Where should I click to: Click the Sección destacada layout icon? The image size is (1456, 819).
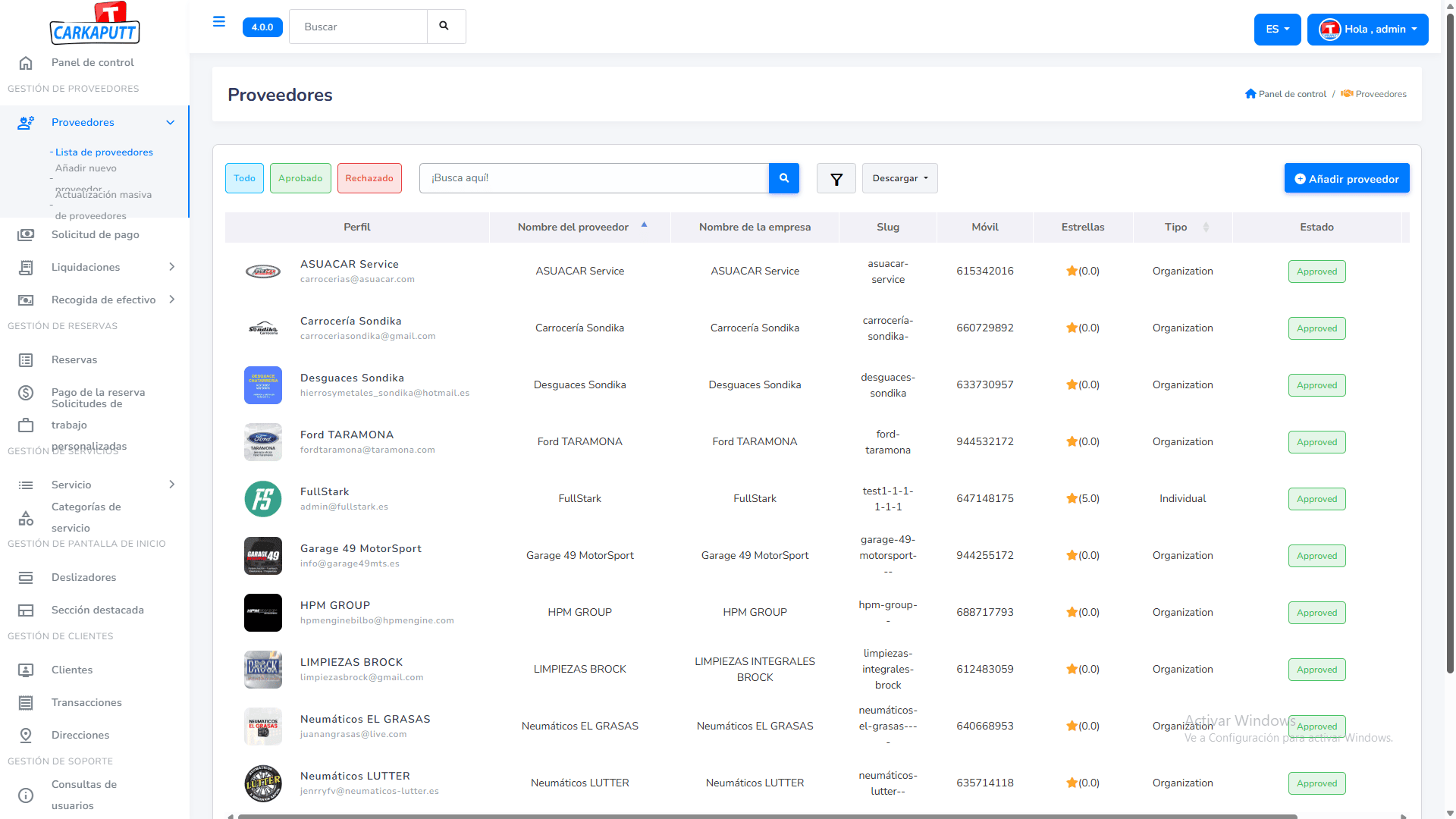26,610
